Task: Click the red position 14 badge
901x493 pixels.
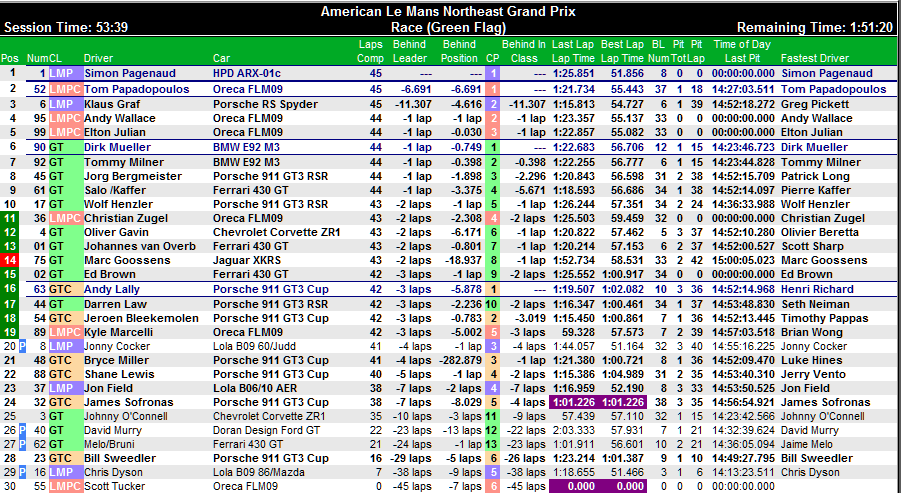Action: (x=9, y=260)
